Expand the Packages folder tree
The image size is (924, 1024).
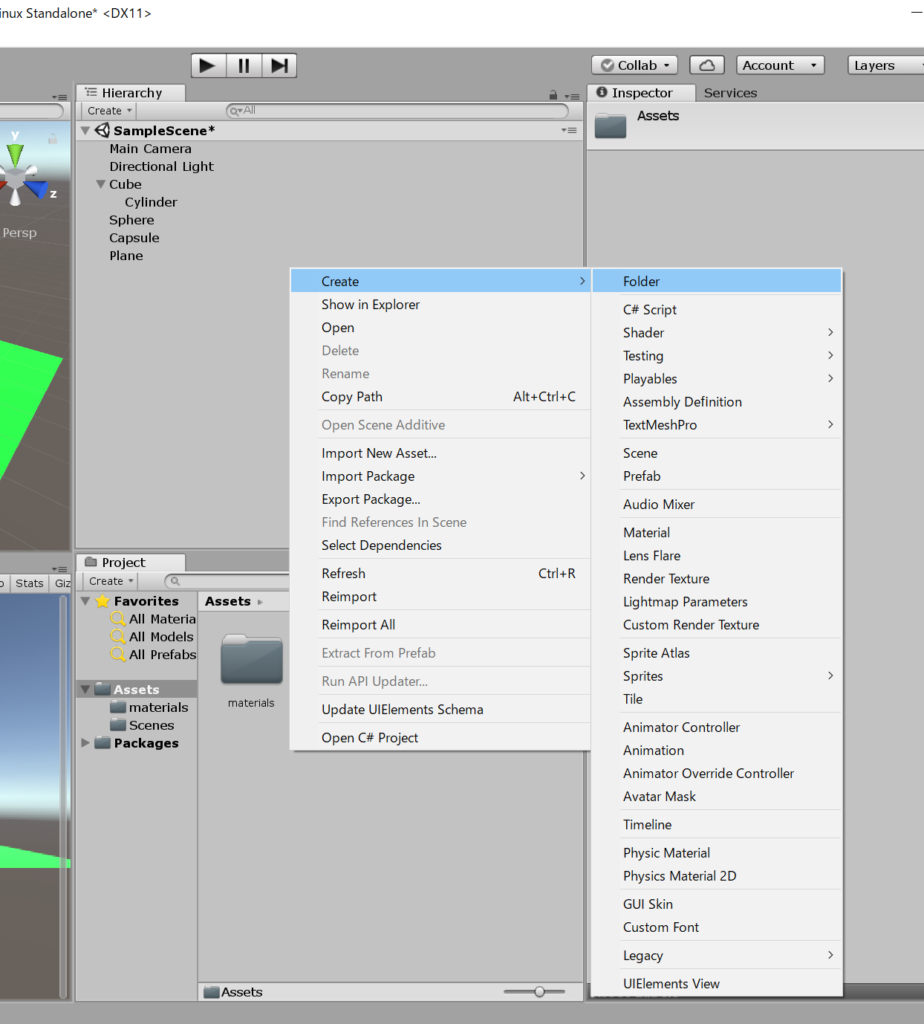(x=85, y=743)
